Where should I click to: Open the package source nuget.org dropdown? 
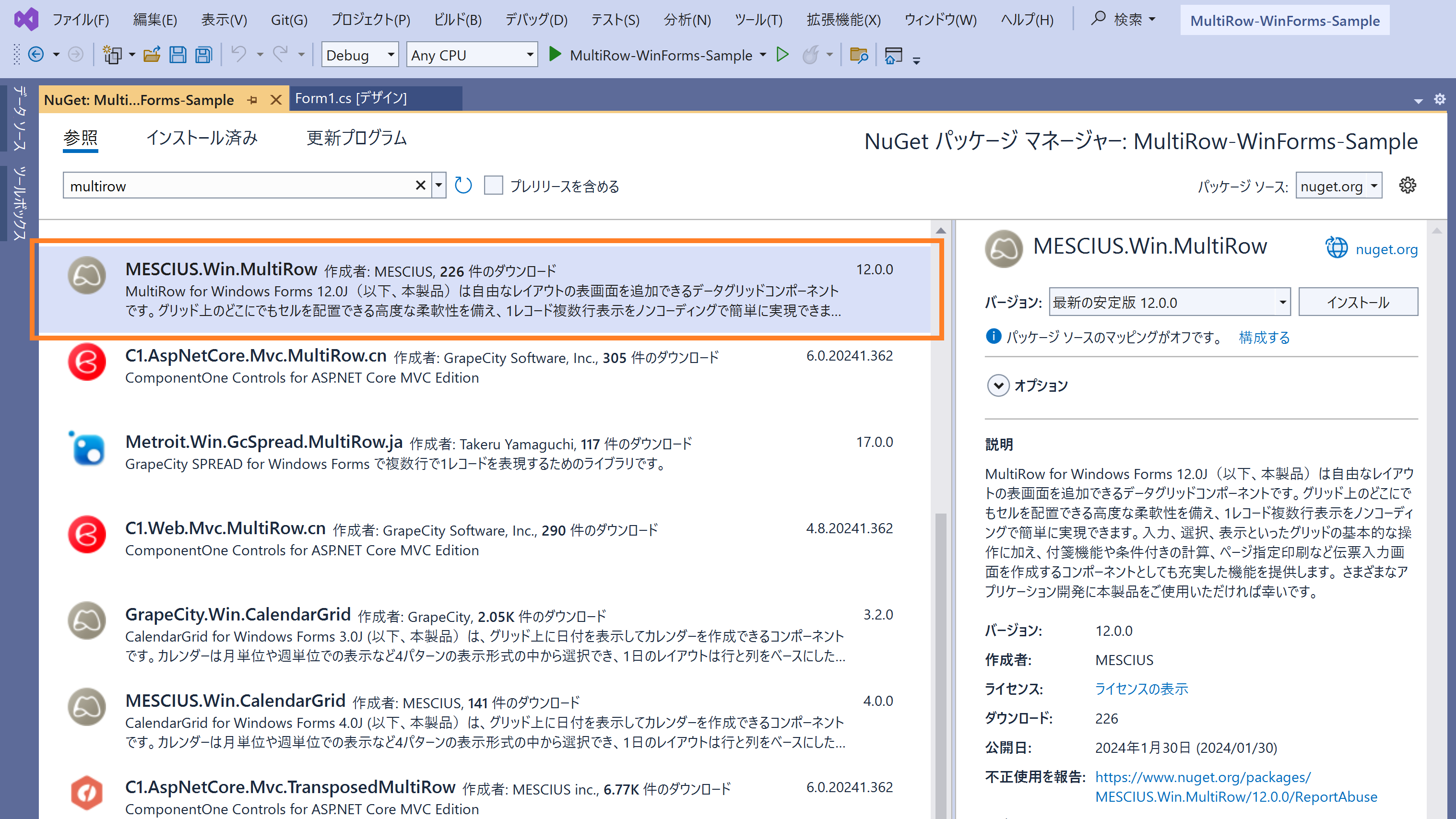pyautogui.click(x=1338, y=185)
